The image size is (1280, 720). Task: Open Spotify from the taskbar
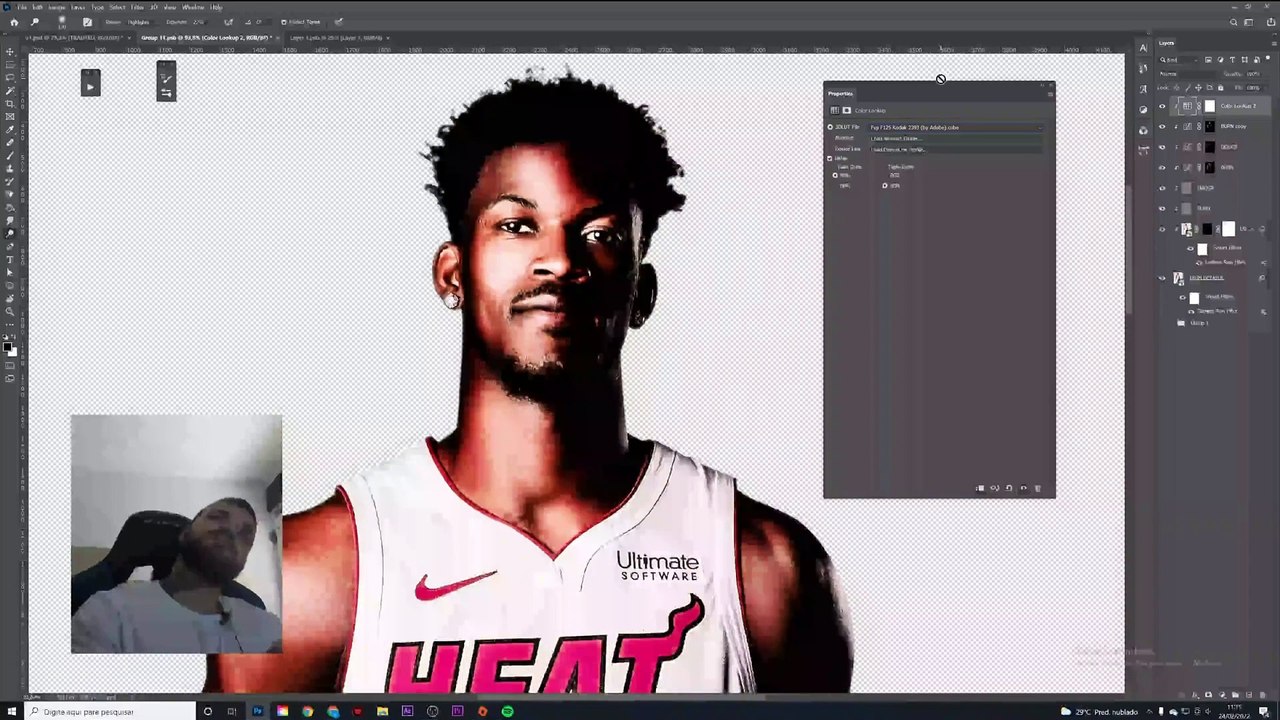coord(507,711)
